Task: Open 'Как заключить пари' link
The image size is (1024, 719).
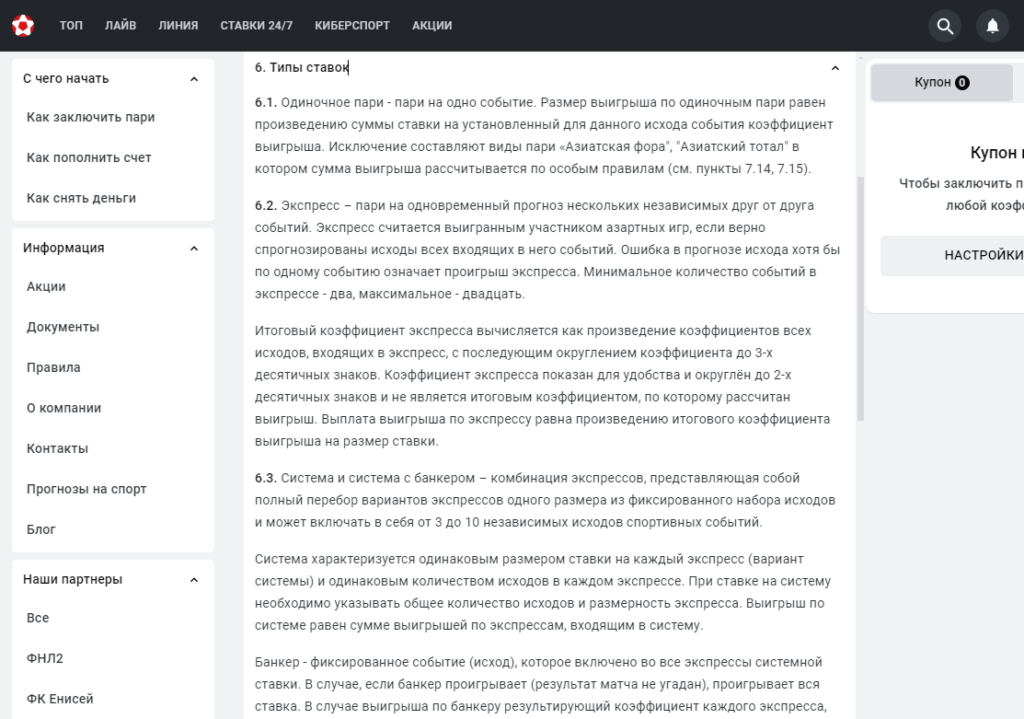Action: [x=91, y=117]
